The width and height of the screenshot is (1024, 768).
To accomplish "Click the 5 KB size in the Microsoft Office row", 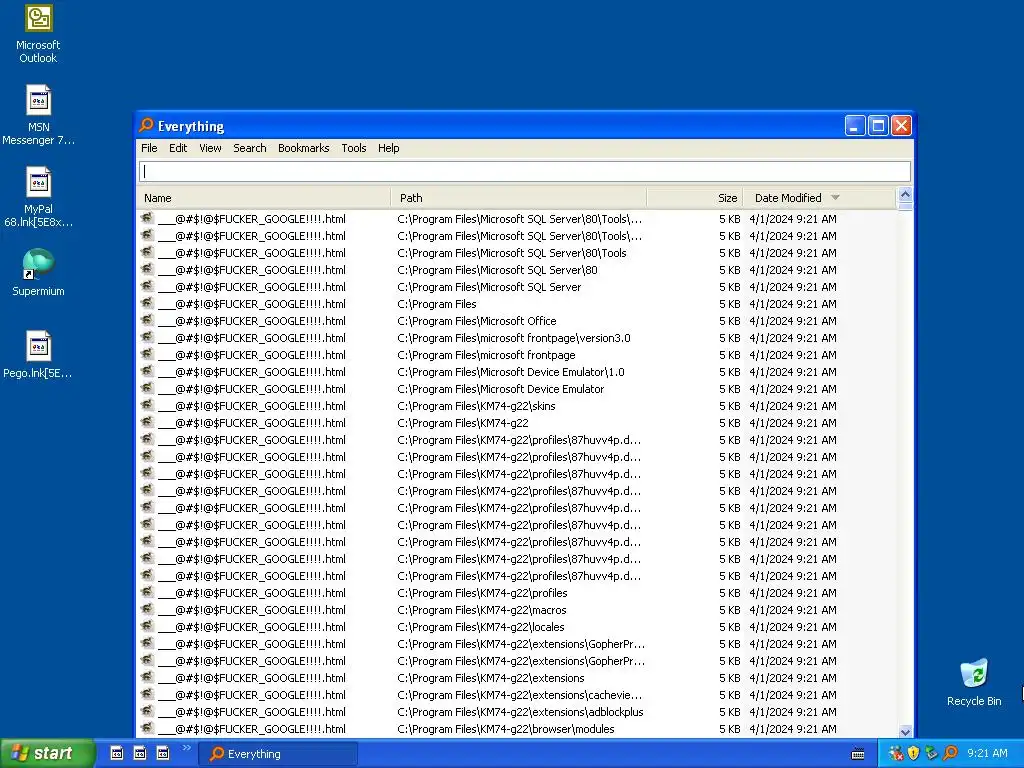I will (x=729, y=321).
